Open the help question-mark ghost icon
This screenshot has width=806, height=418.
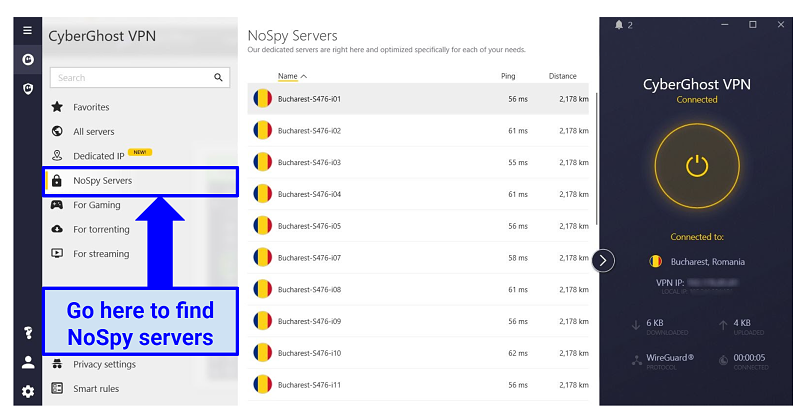tap(28, 333)
